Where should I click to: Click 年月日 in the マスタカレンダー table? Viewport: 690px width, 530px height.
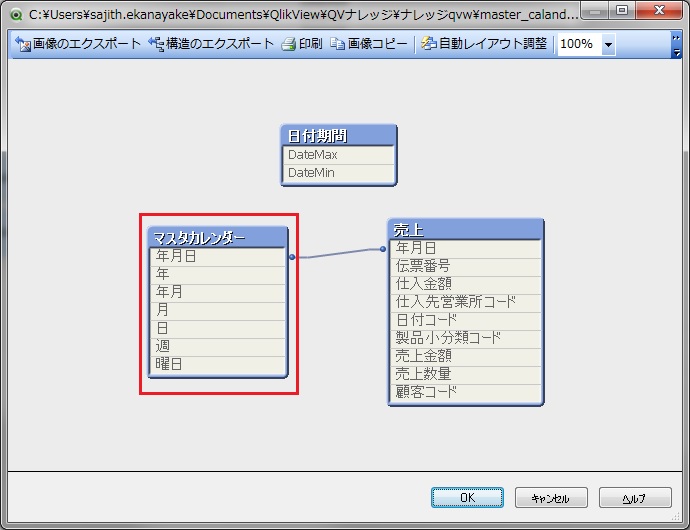click(218, 256)
